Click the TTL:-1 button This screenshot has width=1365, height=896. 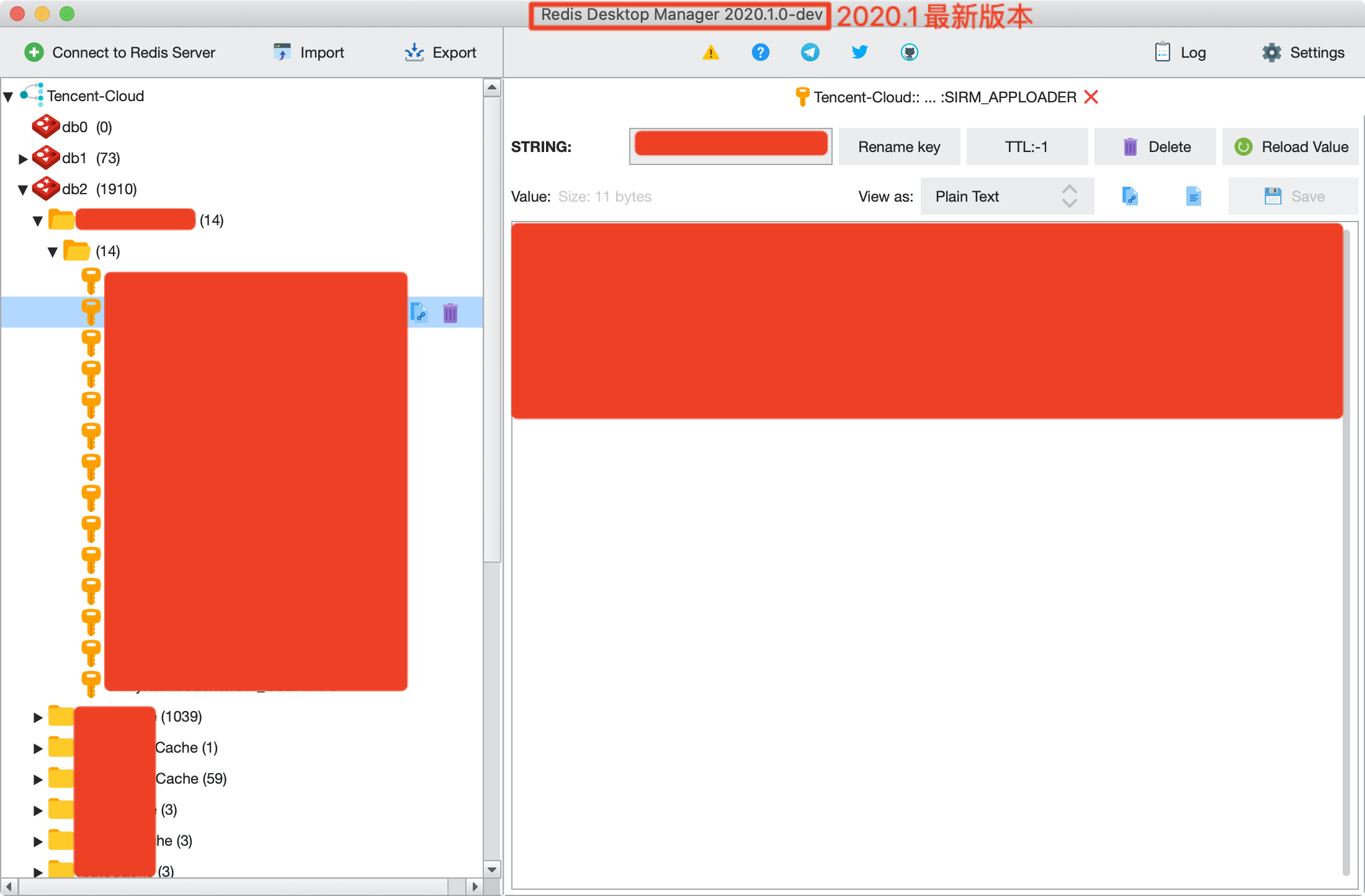tap(1027, 146)
